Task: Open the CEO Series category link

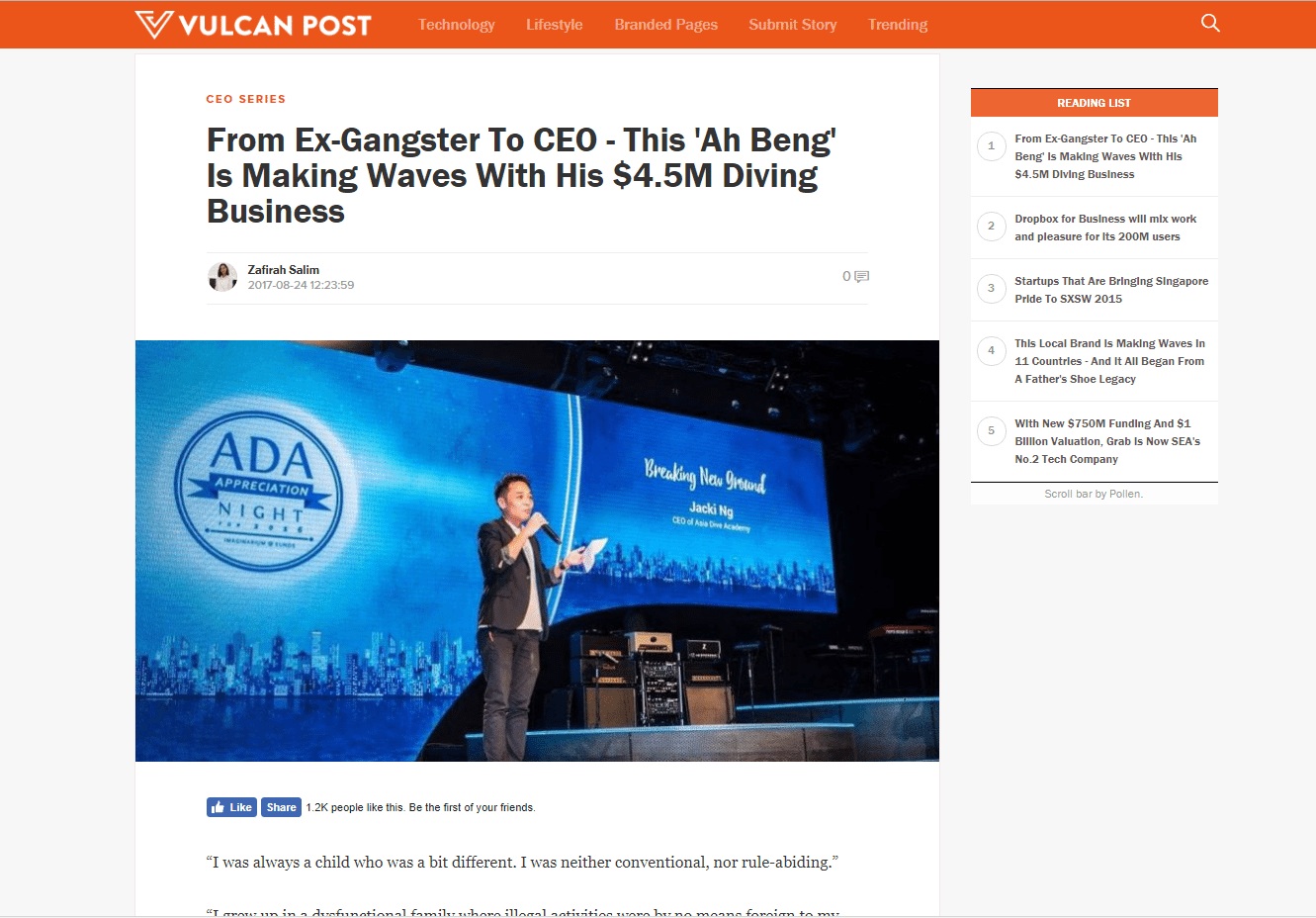Action: click(246, 99)
